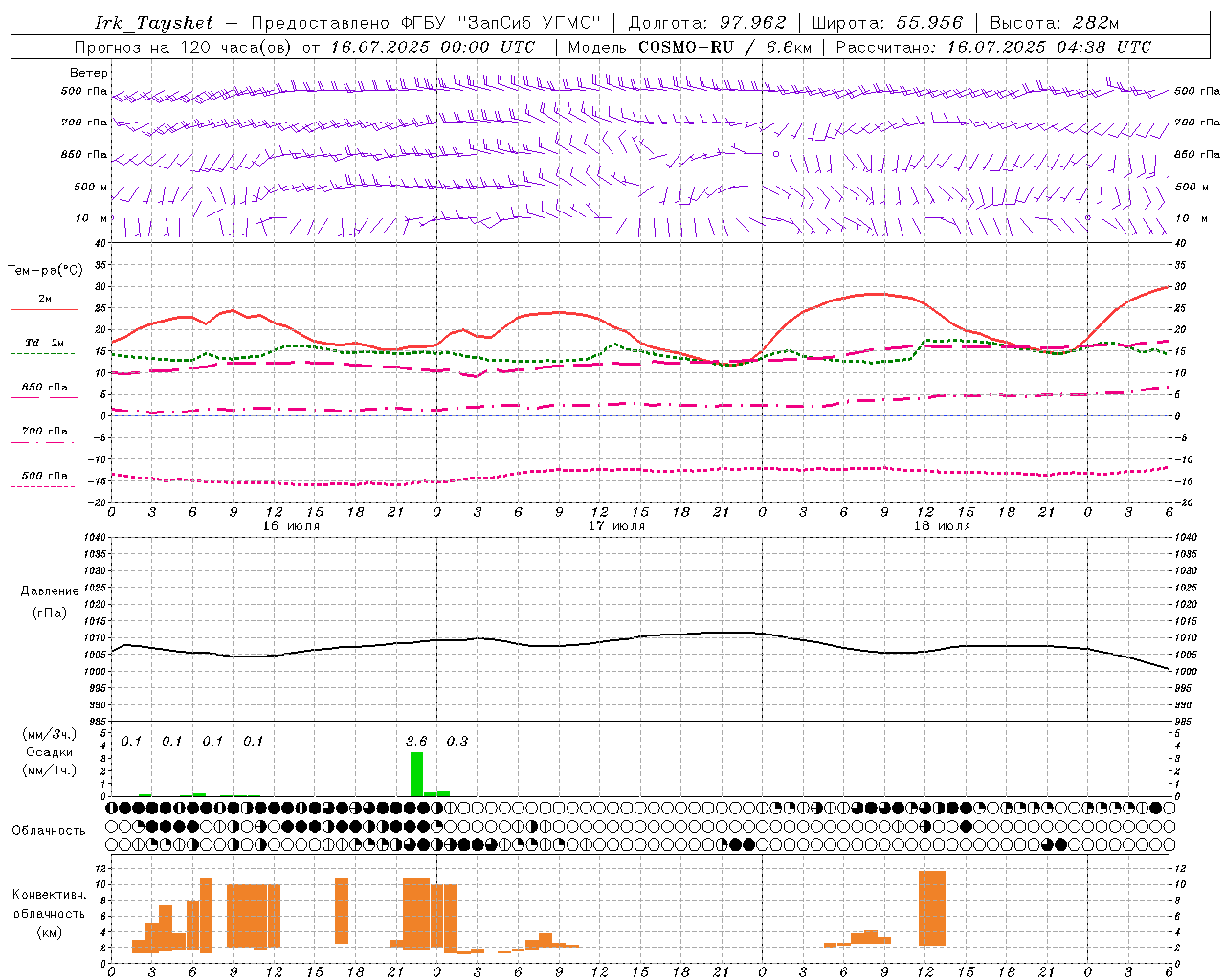Click the 'Td 2м' dew point legend entry
The width and height of the screenshot is (1225, 980).
(45, 343)
